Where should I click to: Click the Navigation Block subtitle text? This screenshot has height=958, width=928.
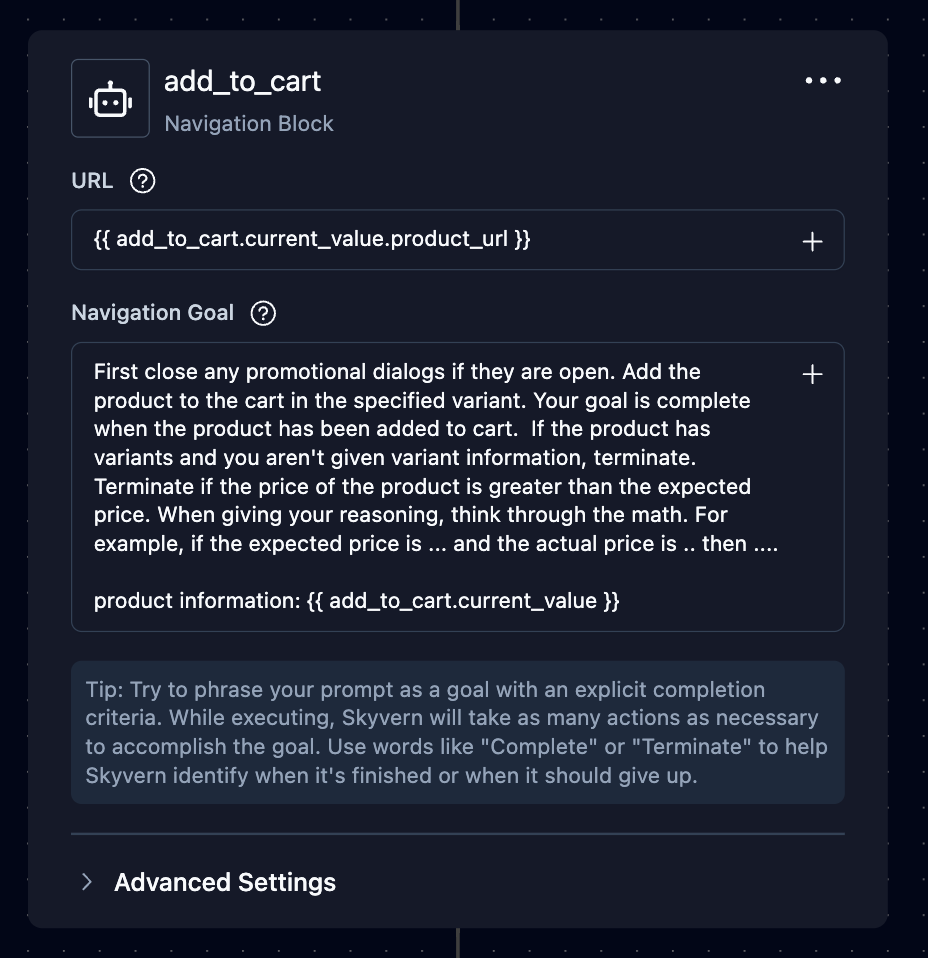pos(249,124)
